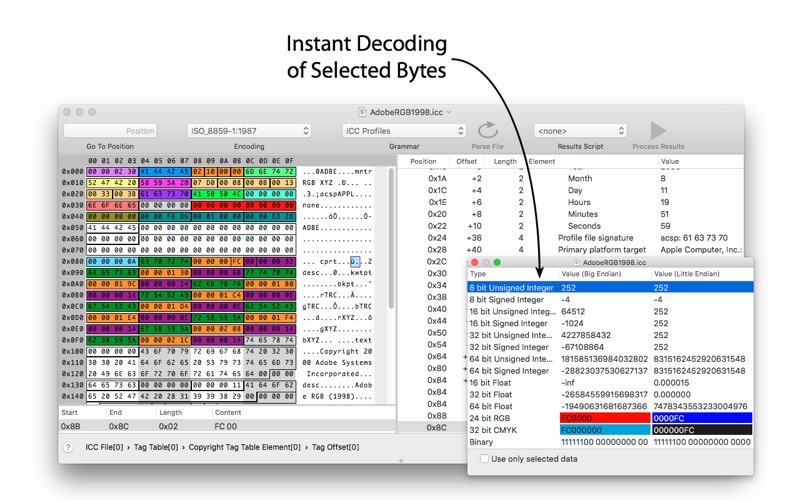Open the Results Script <none> dropdown
800x500 pixels.
coord(580,131)
